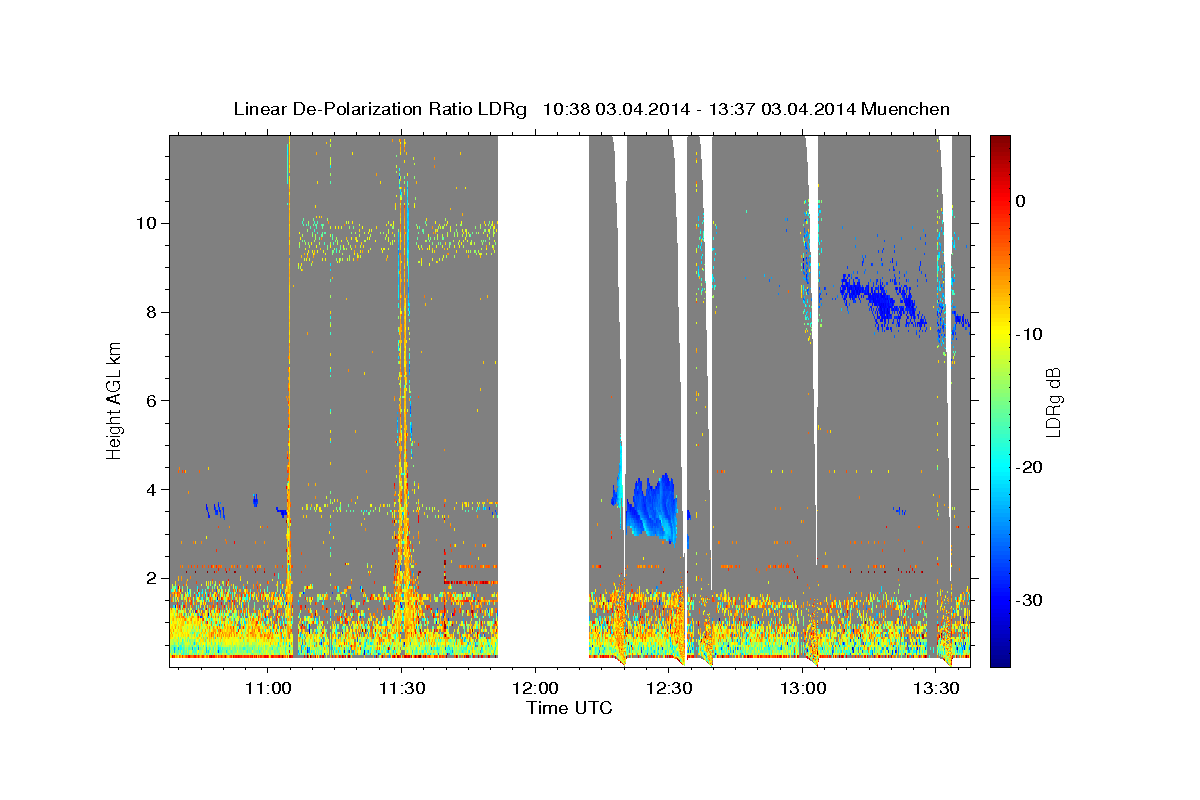Click the 12:30 time tick label

(669, 688)
